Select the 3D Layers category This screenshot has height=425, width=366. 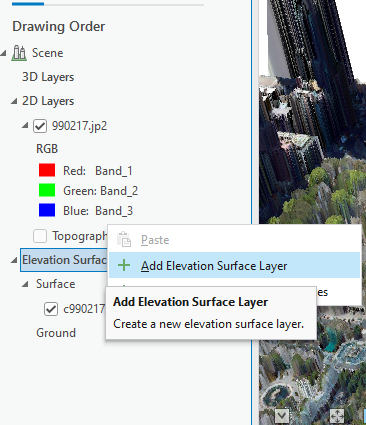click(x=48, y=77)
